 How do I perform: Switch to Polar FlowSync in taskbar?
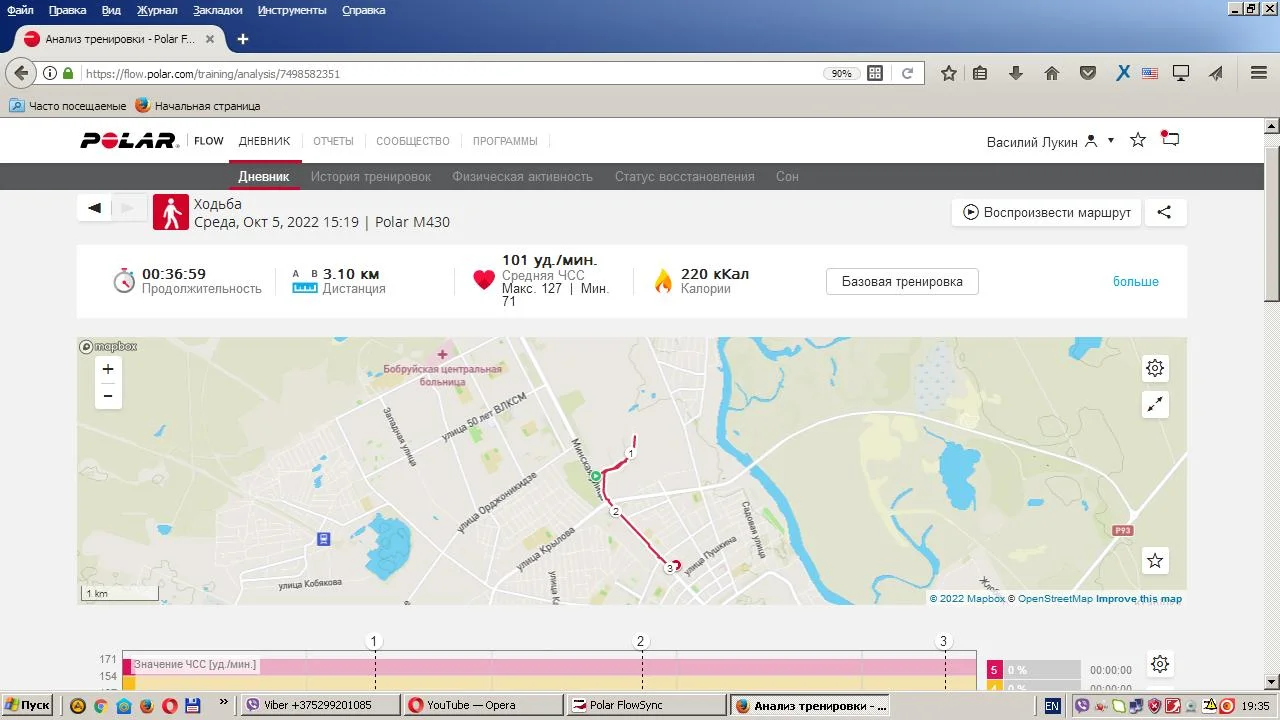point(646,705)
